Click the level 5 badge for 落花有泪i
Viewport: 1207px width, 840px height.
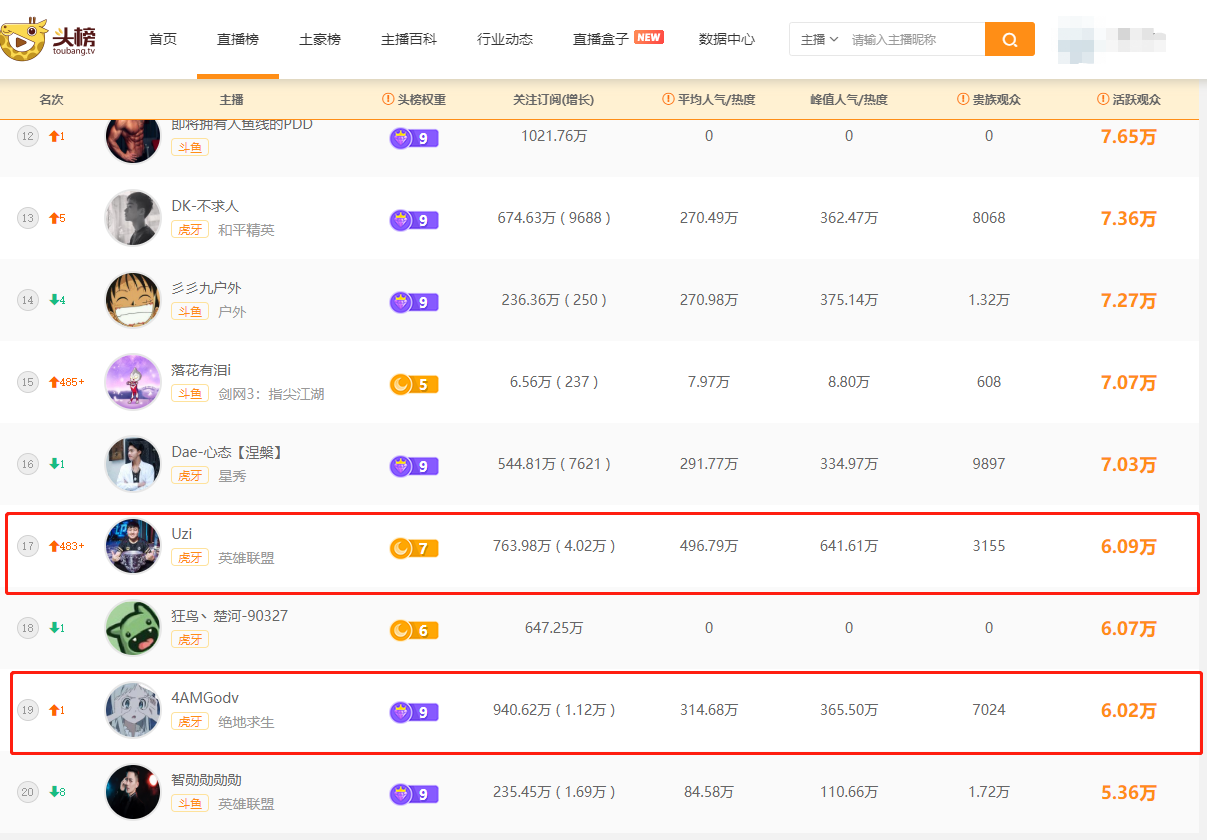(414, 384)
